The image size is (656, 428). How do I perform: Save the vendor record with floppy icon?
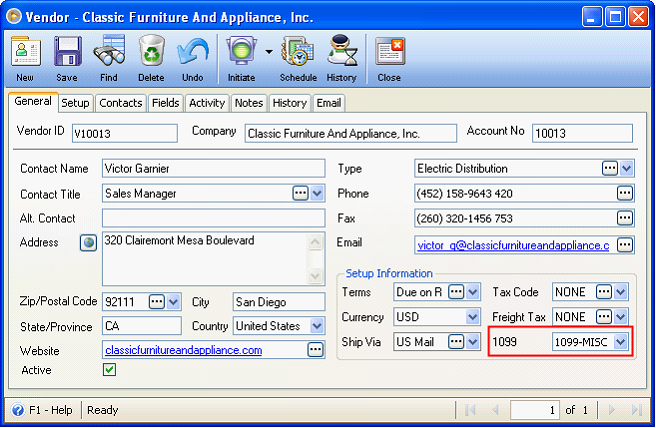click(67, 51)
